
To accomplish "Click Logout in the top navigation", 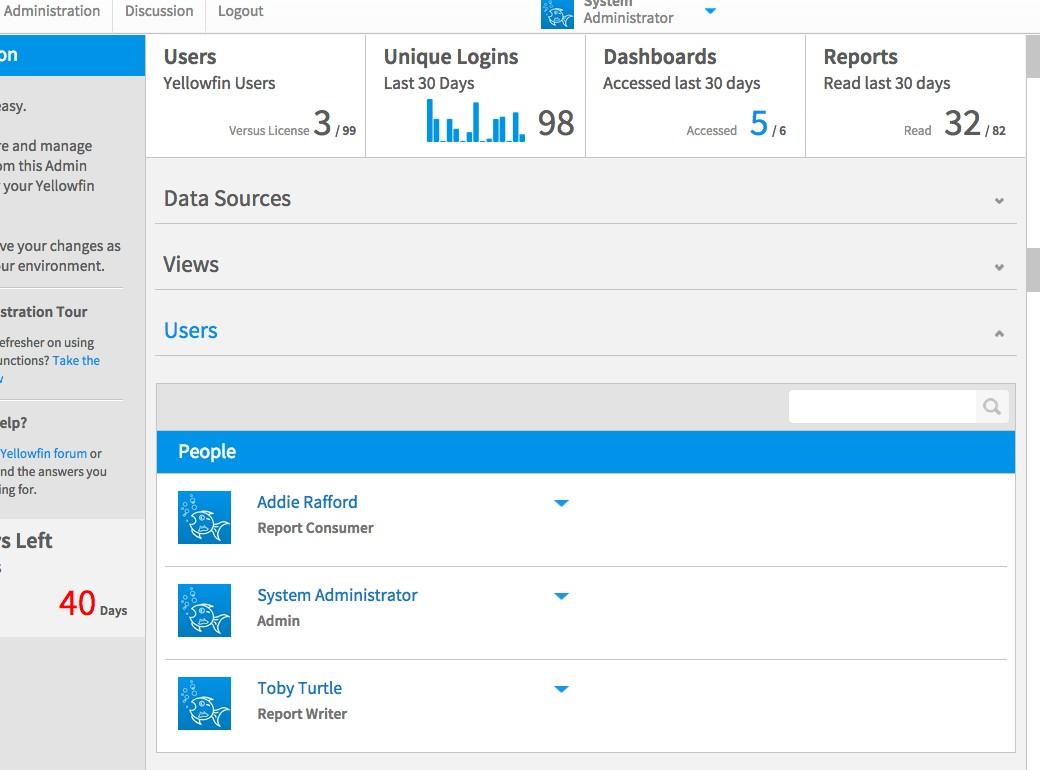I will coord(240,11).
